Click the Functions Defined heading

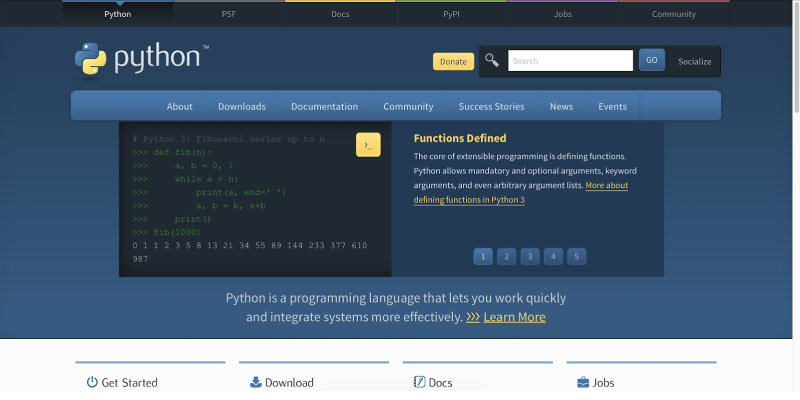[x=460, y=138]
